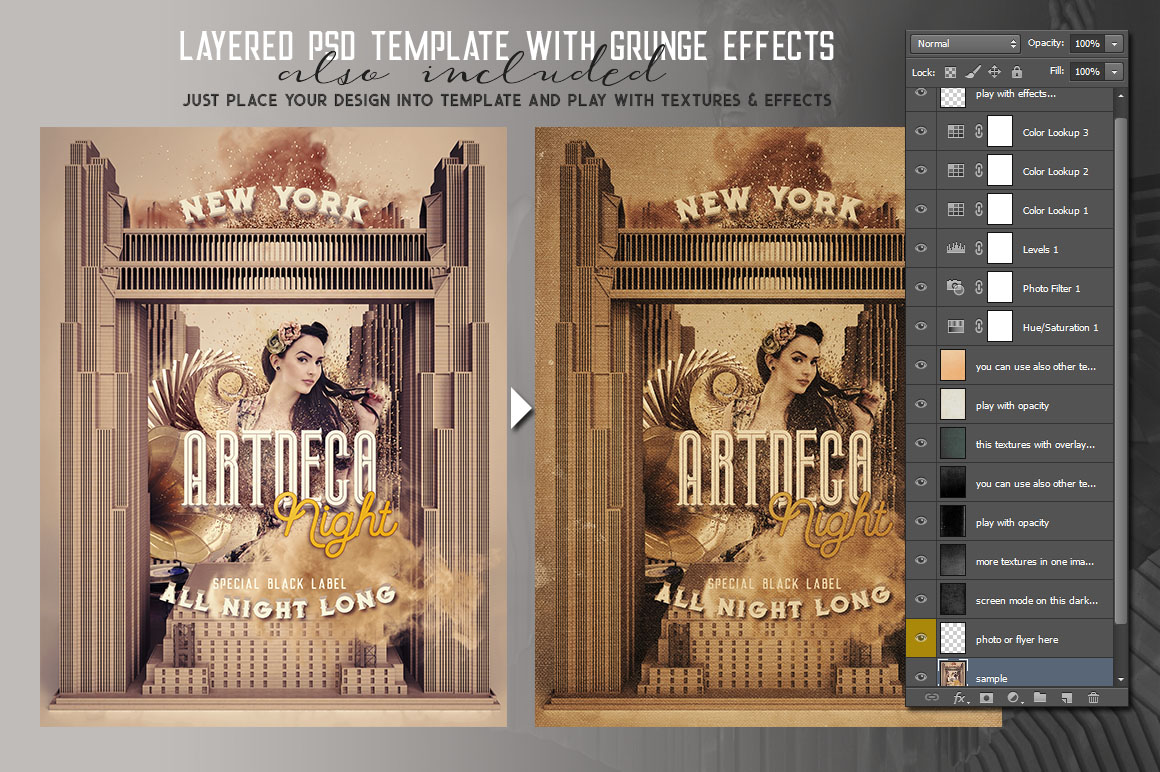Click the lock all padlock icon

(x=1017, y=72)
